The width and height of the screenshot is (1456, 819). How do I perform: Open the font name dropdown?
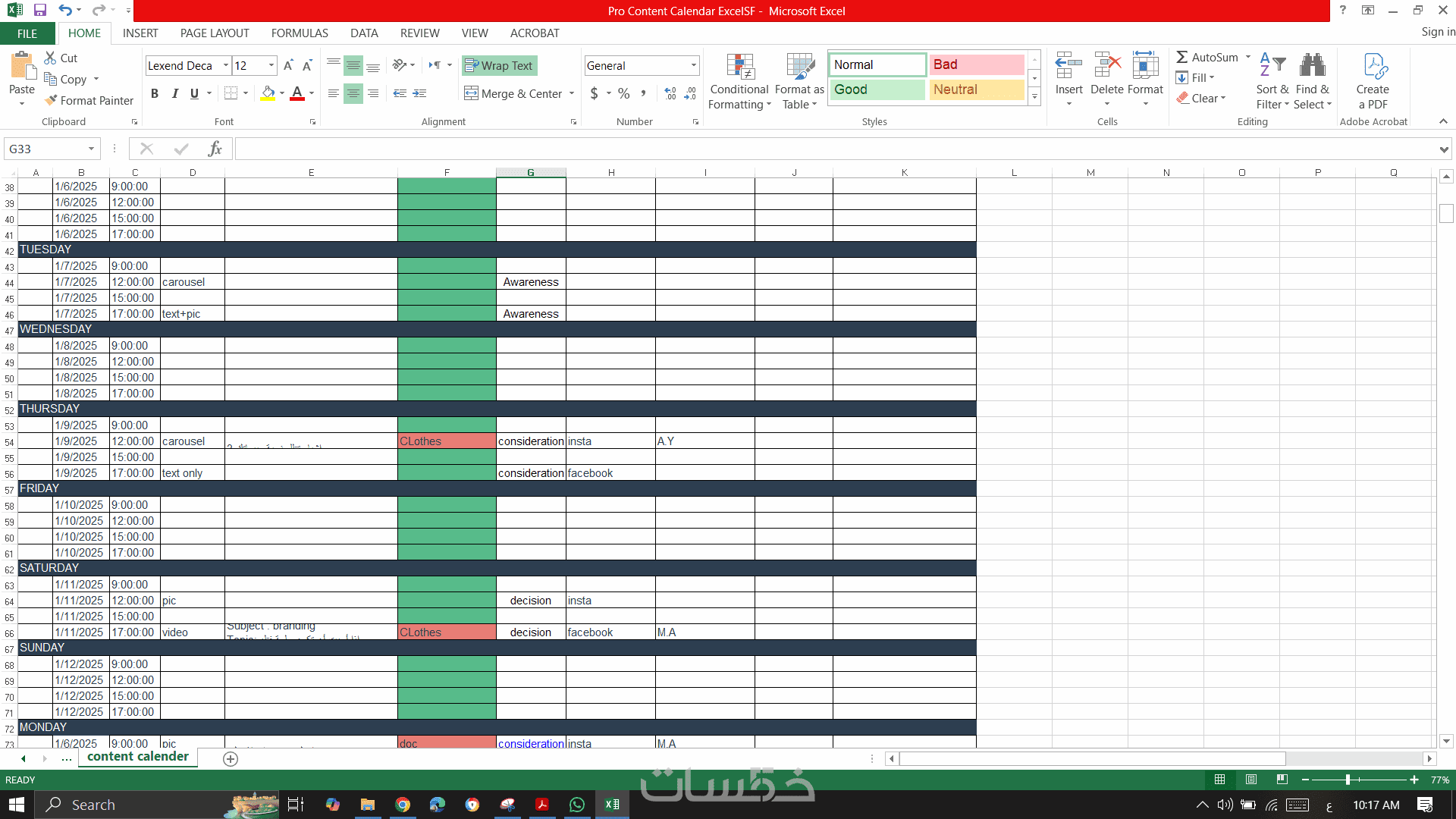225,66
